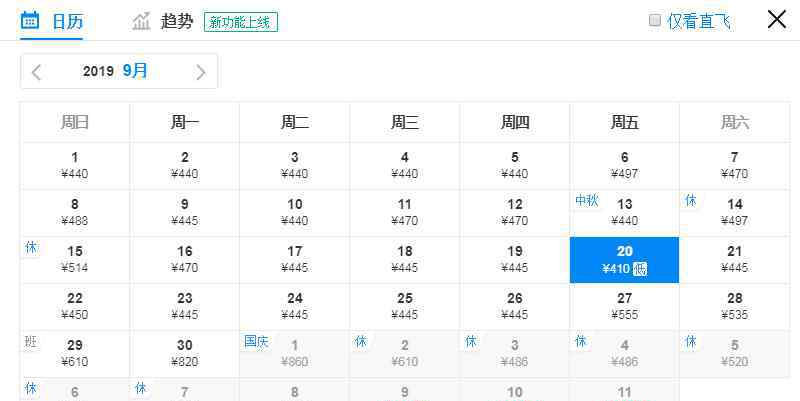The width and height of the screenshot is (800, 401).
Task: Select September 3 priced ¥440
Action: coord(294,166)
